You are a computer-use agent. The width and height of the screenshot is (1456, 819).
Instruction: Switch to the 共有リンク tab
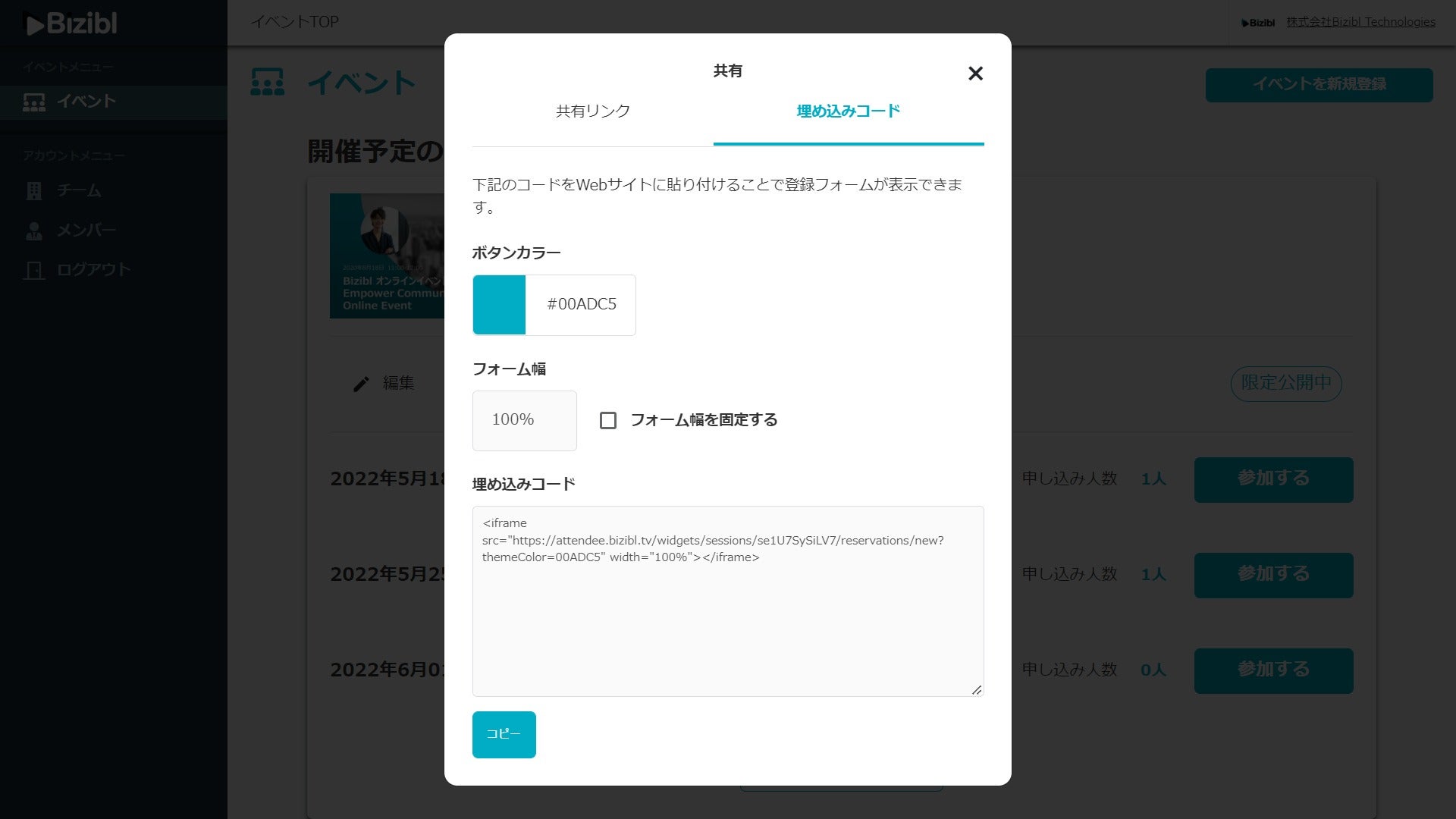(x=592, y=111)
